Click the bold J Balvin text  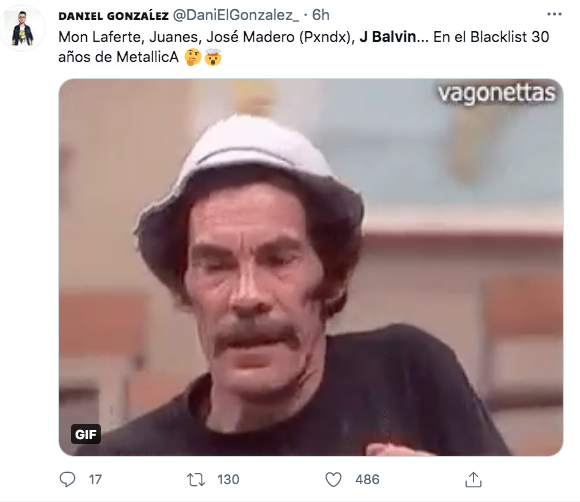[x=388, y=37]
